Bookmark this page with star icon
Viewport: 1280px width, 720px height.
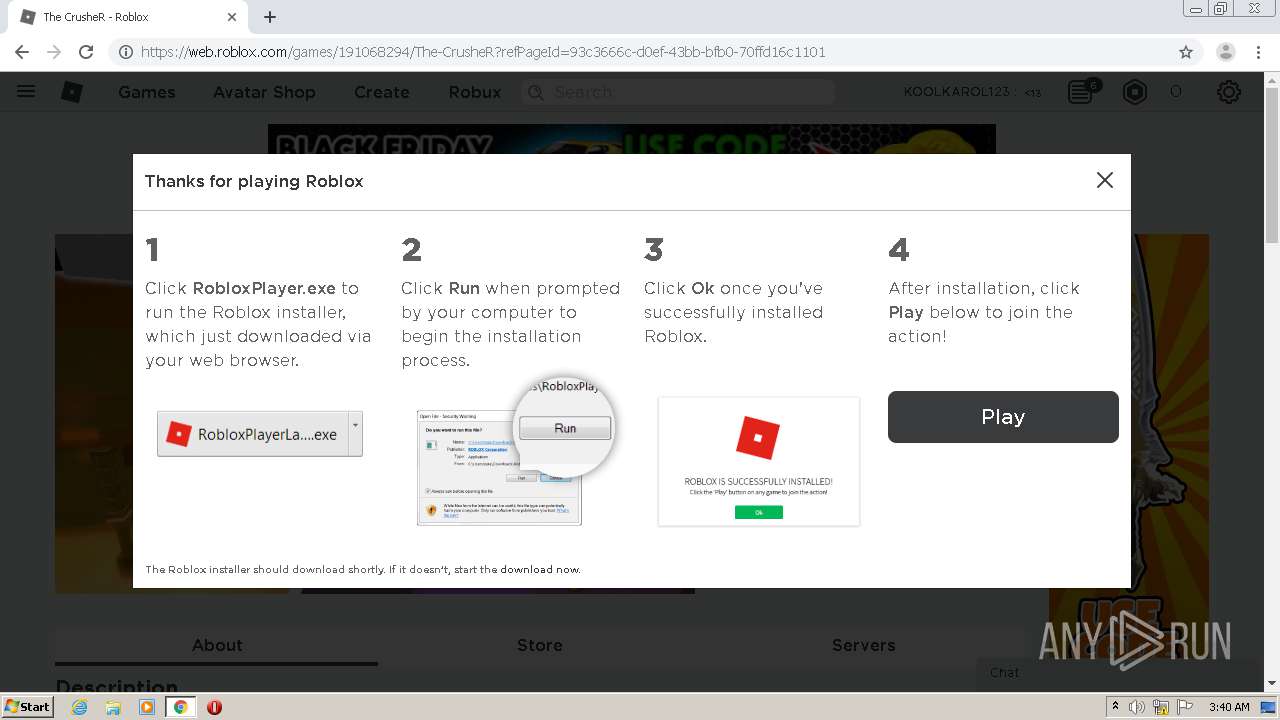pyautogui.click(x=1186, y=52)
